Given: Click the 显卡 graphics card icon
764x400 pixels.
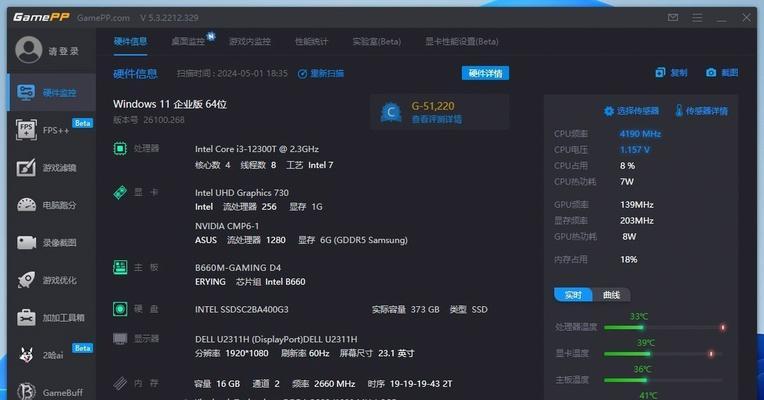Looking at the screenshot, I should click(120, 192).
